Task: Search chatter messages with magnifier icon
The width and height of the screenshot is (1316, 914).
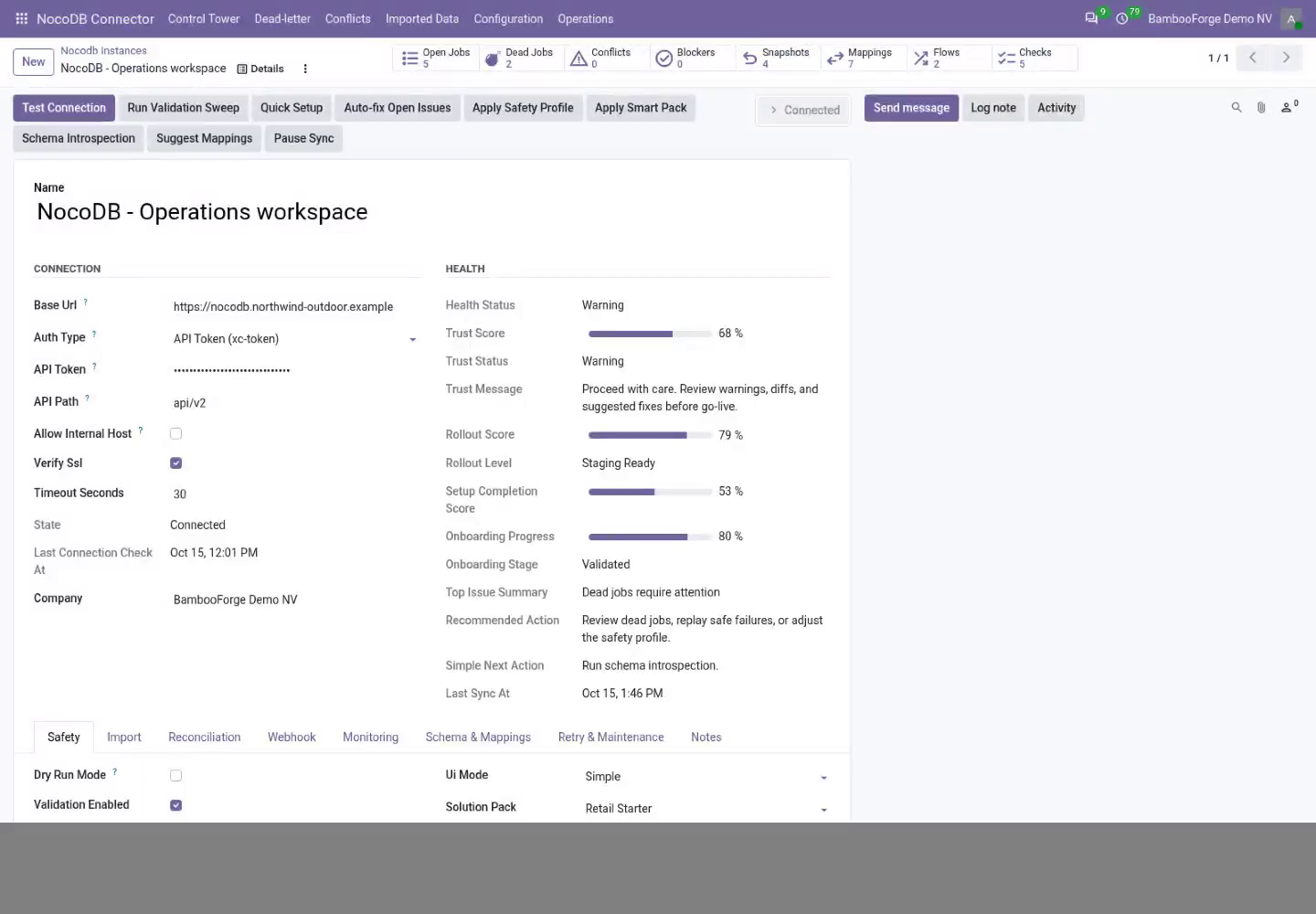Action: 1236,108
